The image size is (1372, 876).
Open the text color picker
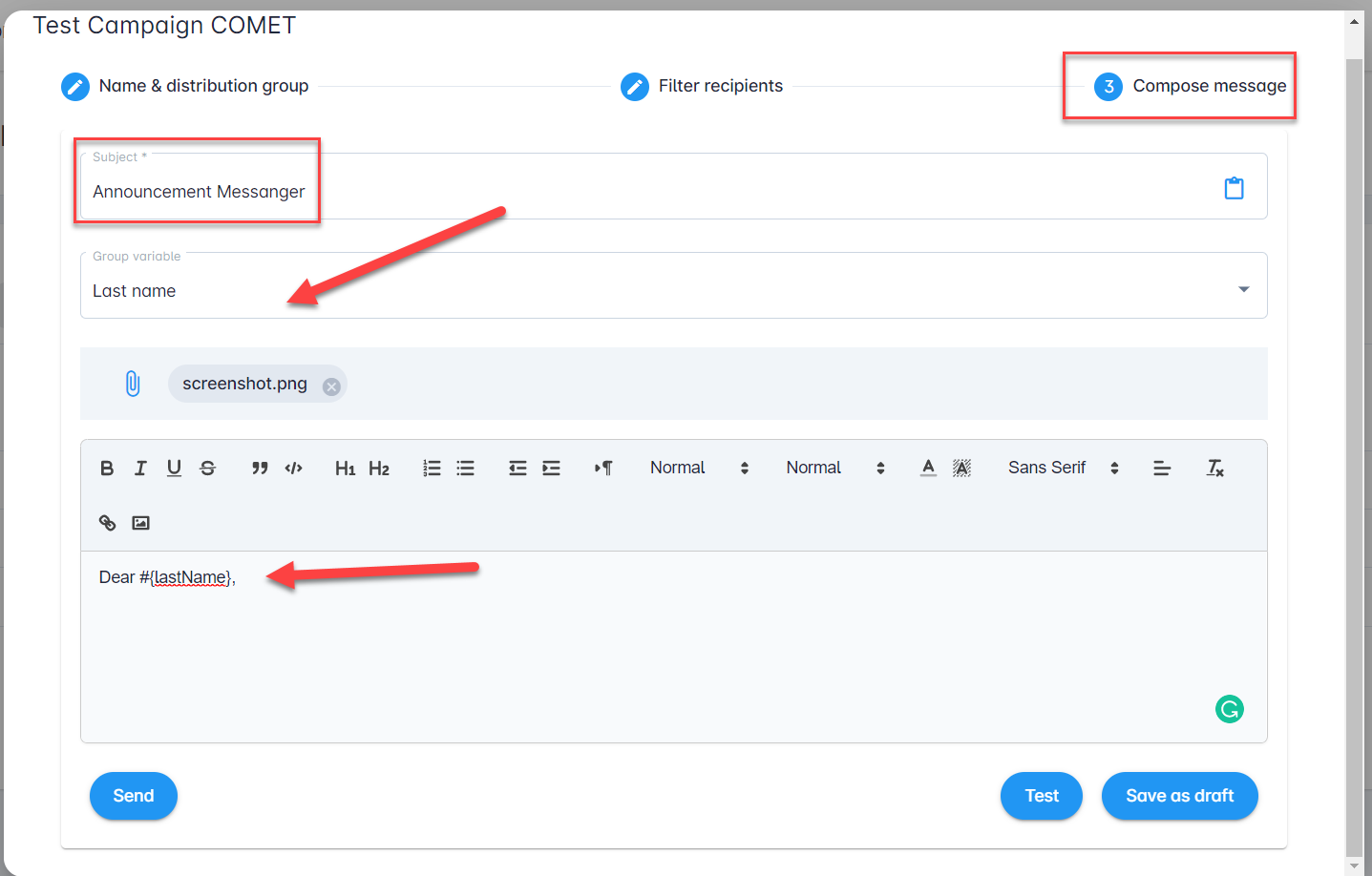click(928, 468)
